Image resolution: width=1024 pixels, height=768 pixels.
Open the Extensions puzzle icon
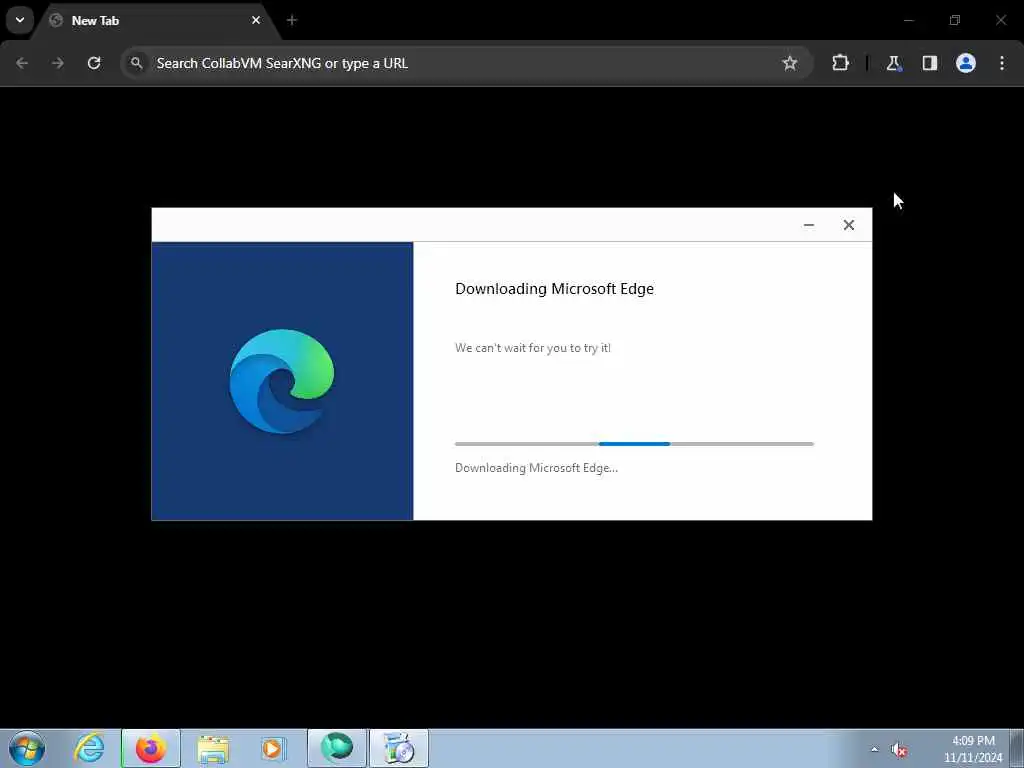[840, 63]
